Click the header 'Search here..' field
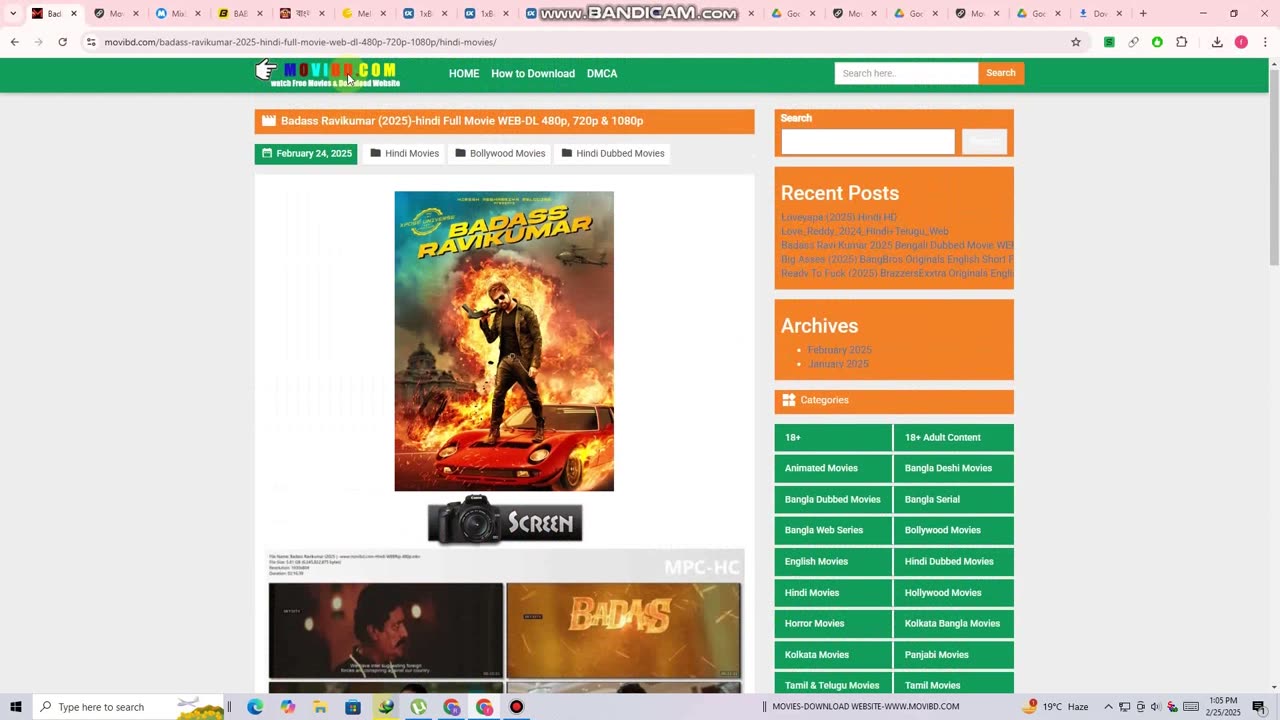Viewport: 1280px width, 720px height. point(906,73)
